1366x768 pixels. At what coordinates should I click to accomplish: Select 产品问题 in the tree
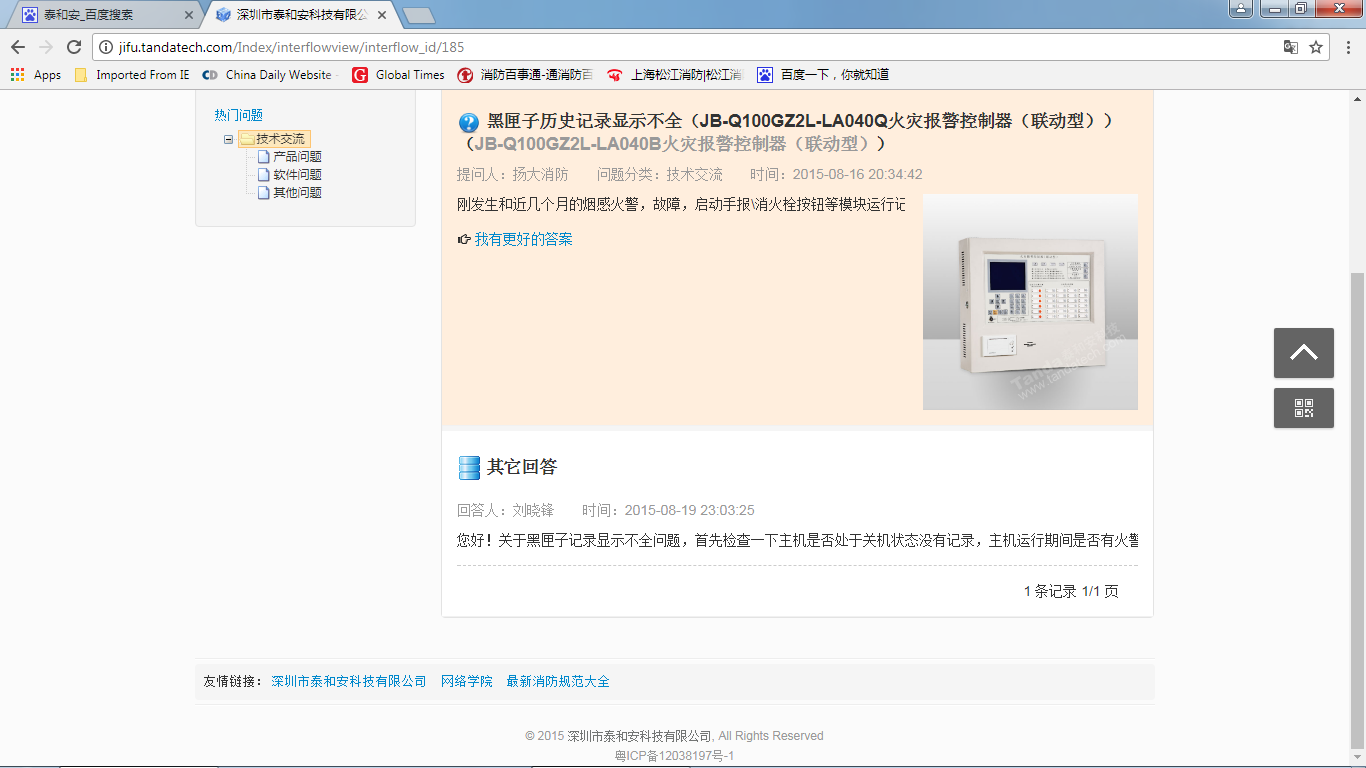[x=297, y=157]
